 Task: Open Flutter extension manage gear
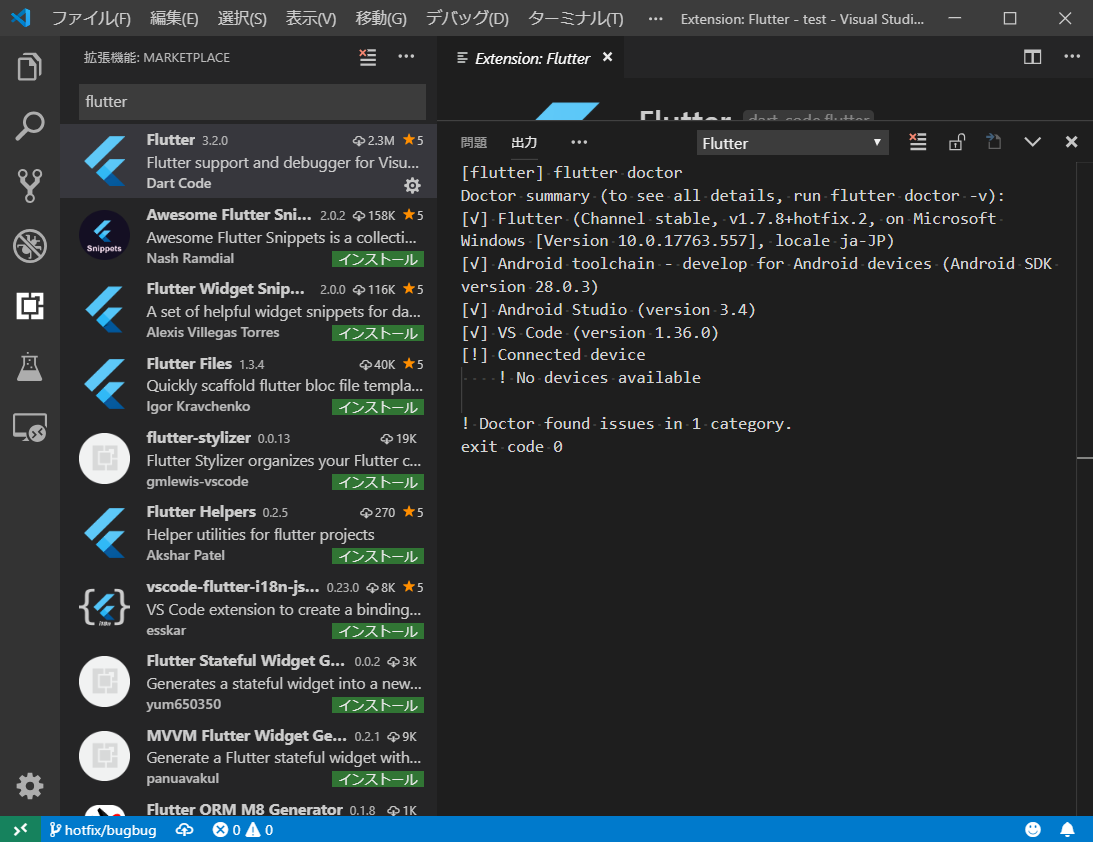pos(412,185)
